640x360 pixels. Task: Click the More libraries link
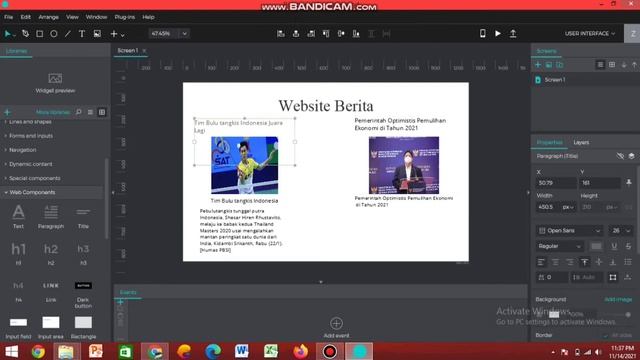pos(53,112)
